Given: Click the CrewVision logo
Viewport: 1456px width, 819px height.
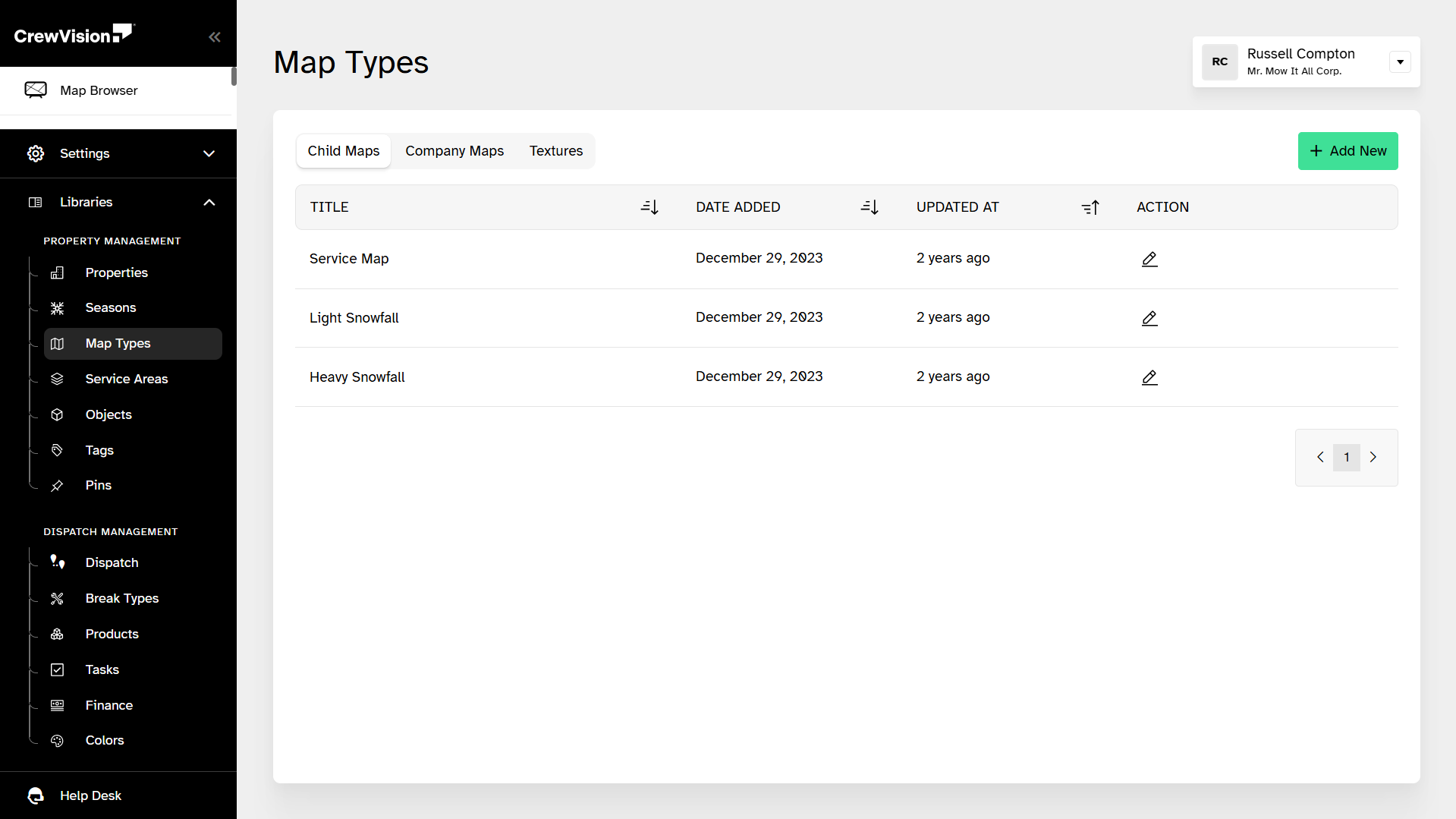Looking at the screenshot, I should click(x=74, y=34).
